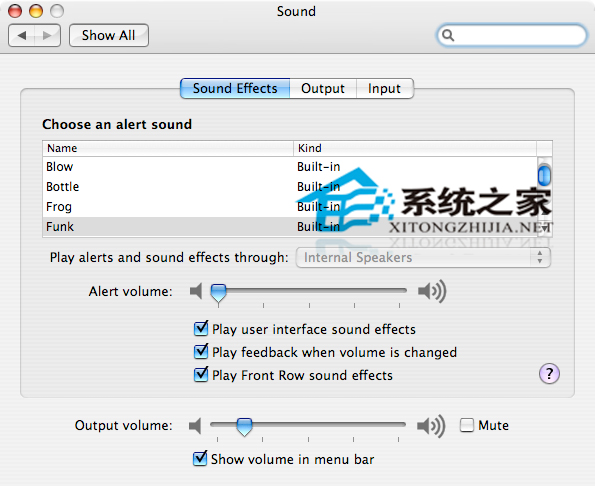
Task: Uncheck Play feedback when volume is changed
Action: (201, 352)
